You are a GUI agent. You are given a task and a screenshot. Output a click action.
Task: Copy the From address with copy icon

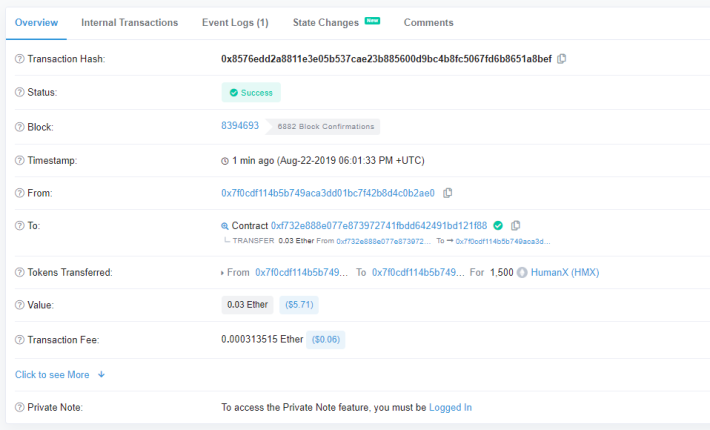coord(447,193)
